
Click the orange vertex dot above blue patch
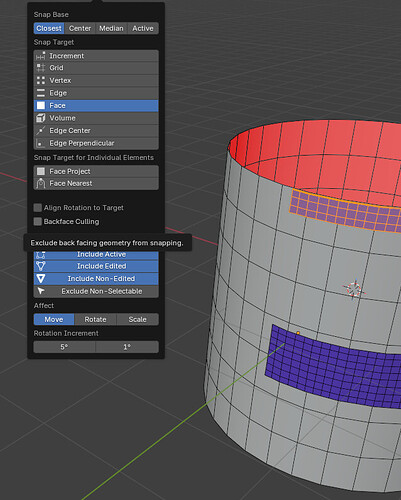[x=298, y=333]
